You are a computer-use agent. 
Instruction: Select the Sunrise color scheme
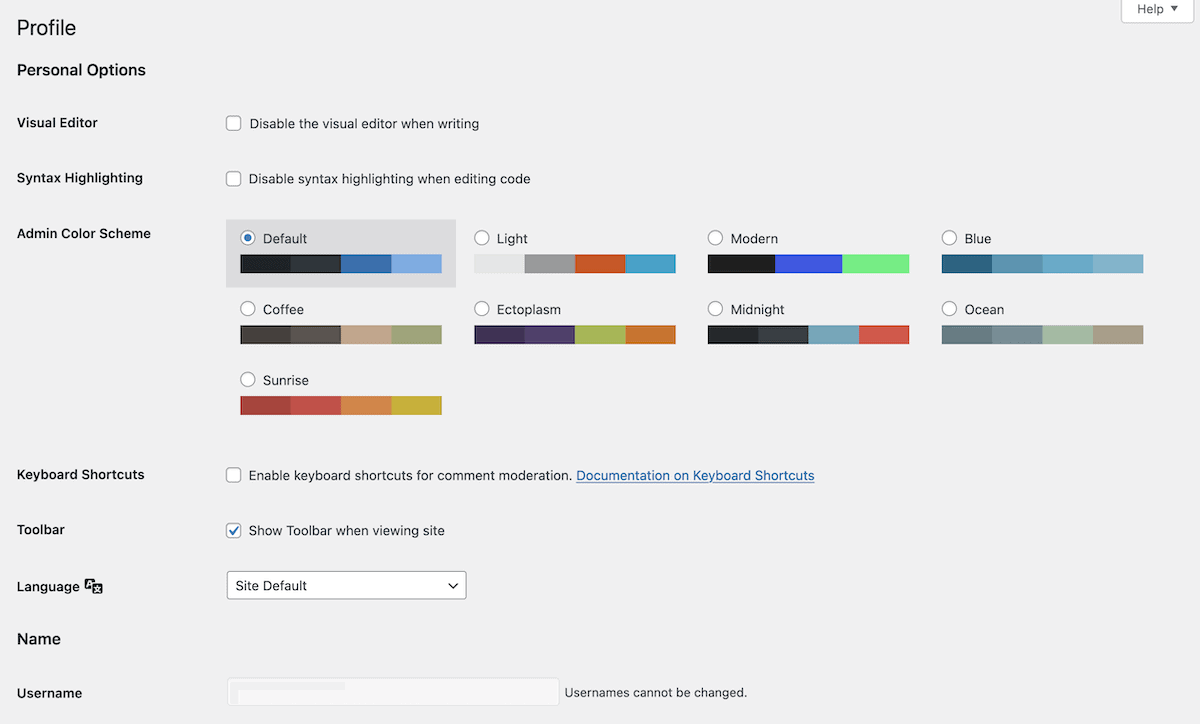coord(247,380)
